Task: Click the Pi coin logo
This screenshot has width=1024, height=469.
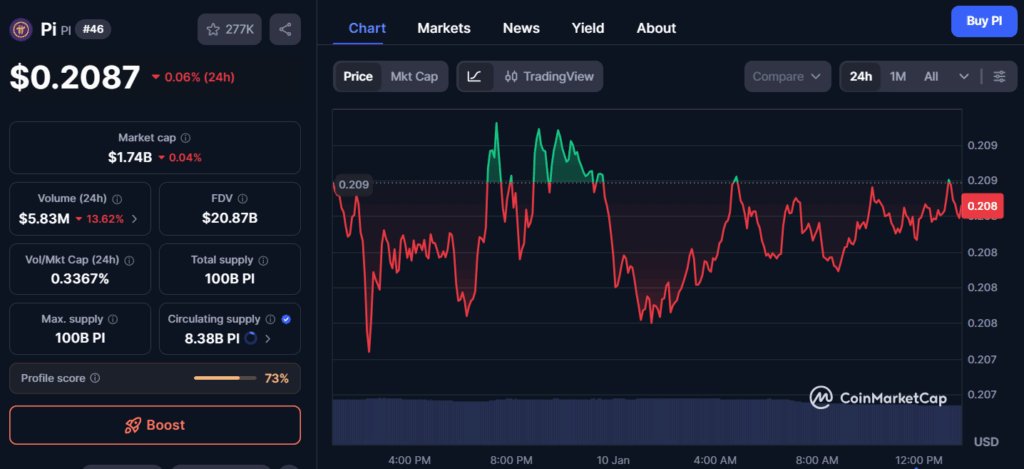Action: point(21,29)
